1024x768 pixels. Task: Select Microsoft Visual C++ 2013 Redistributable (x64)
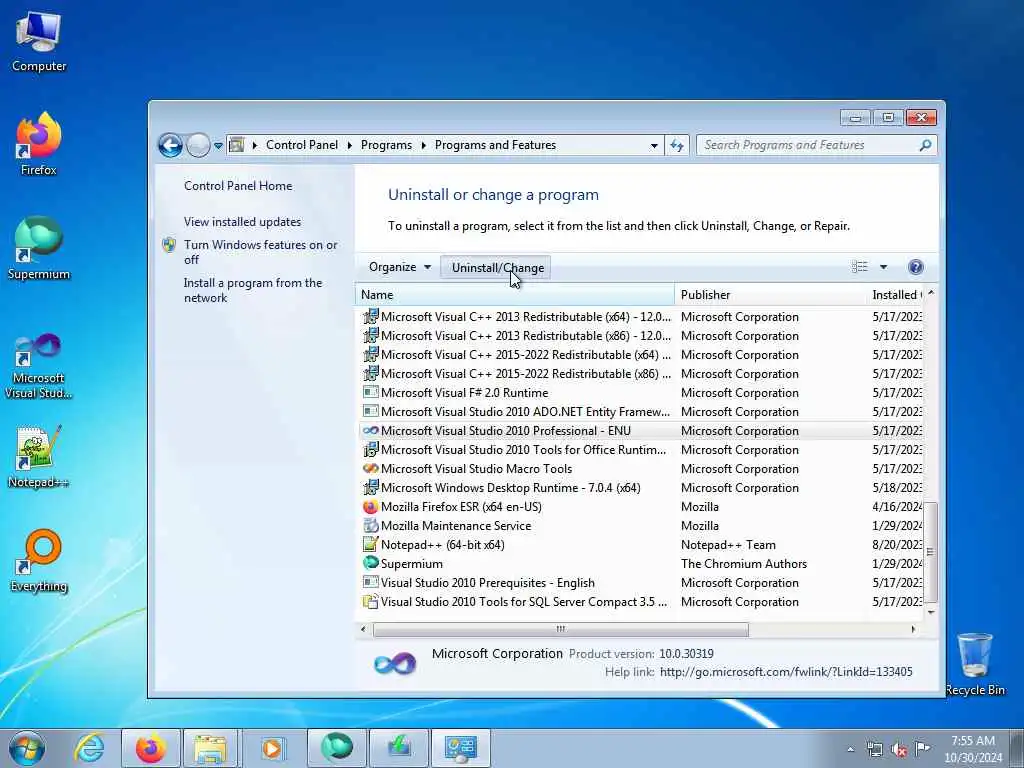(x=640, y=317)
